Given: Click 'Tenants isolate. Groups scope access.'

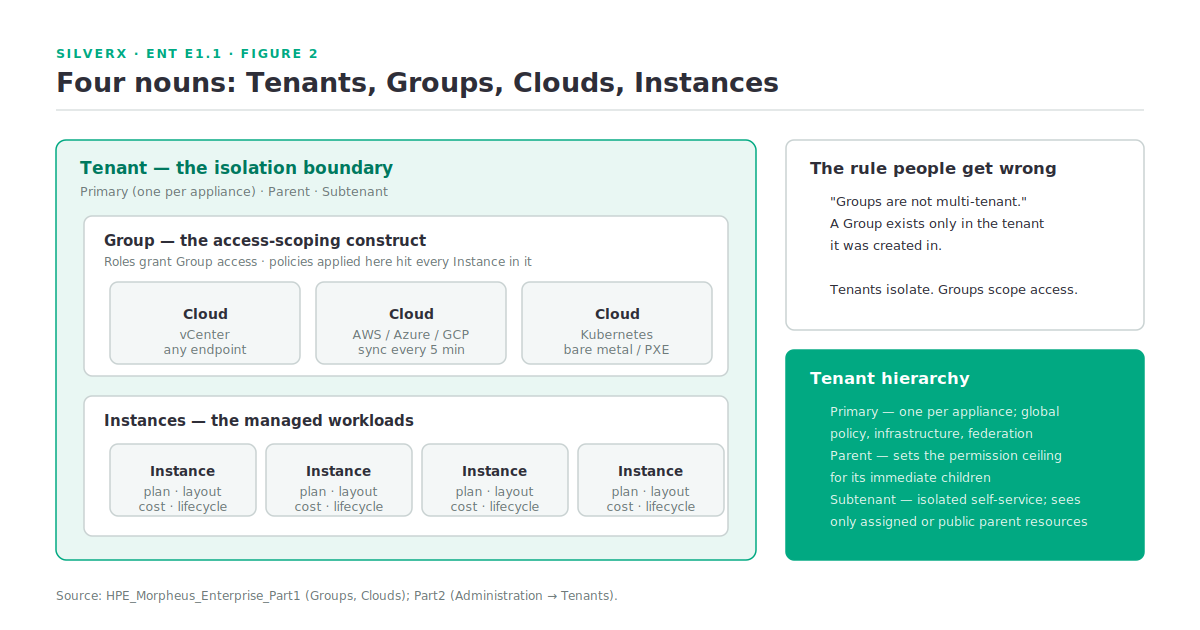Looking at the screenshot, I should [x=954, y=290].
